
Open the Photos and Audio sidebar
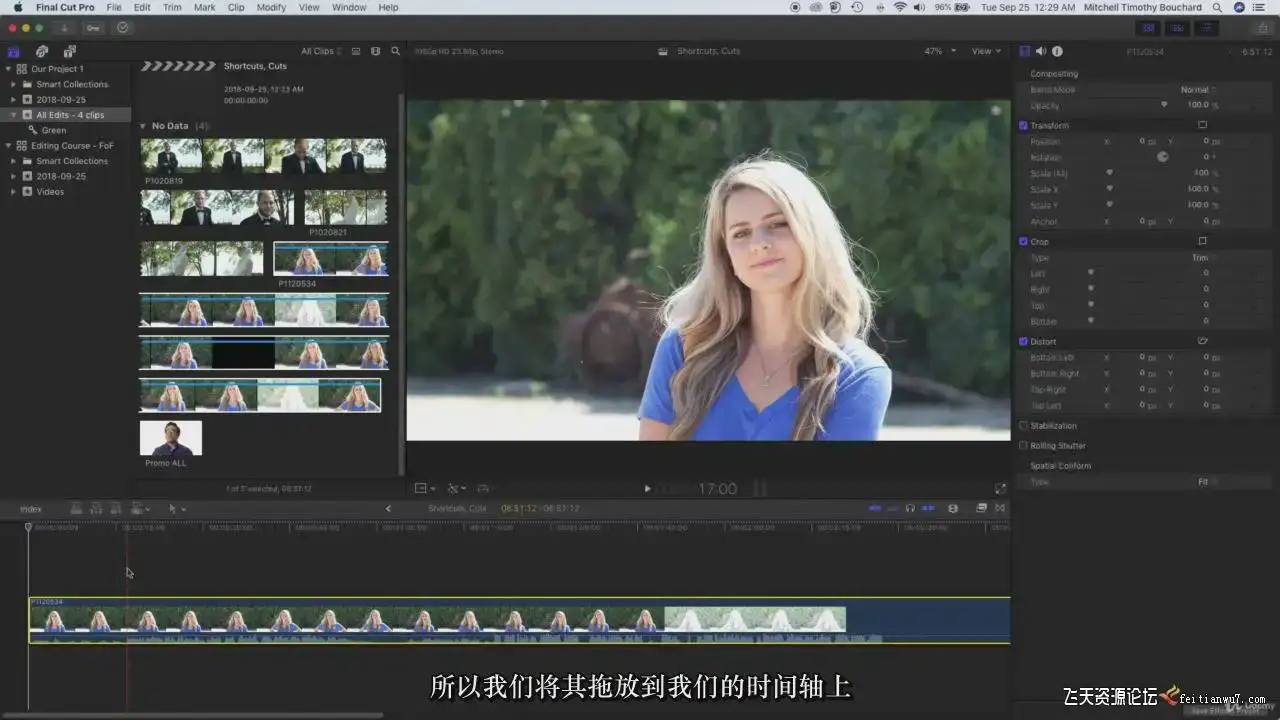(x=42, y=51)
